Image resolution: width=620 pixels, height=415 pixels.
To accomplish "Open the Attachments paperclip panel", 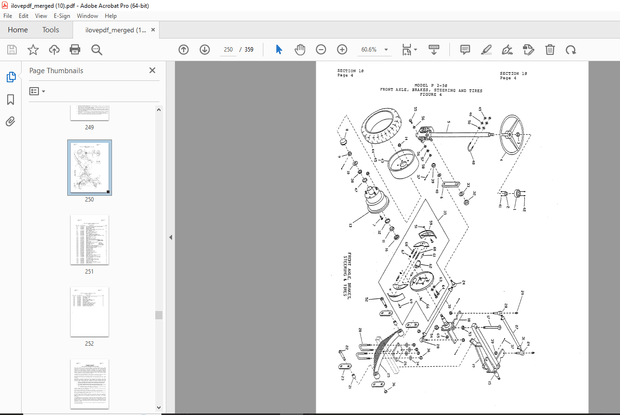I will pyautogui.click(x=11, y=121).
